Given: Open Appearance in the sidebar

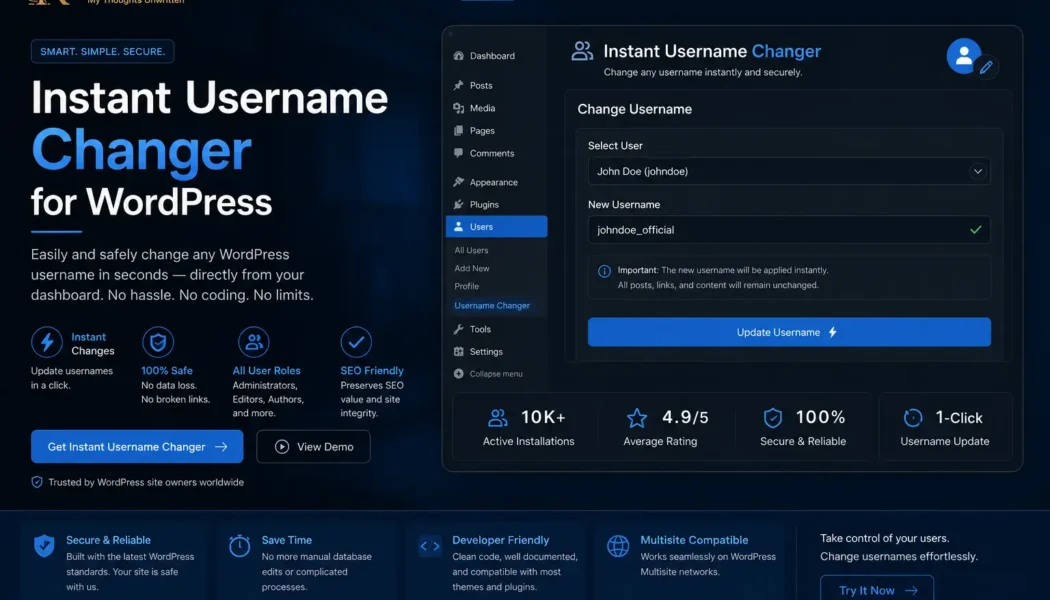Looking at the screenshot, I should point(485,182).
